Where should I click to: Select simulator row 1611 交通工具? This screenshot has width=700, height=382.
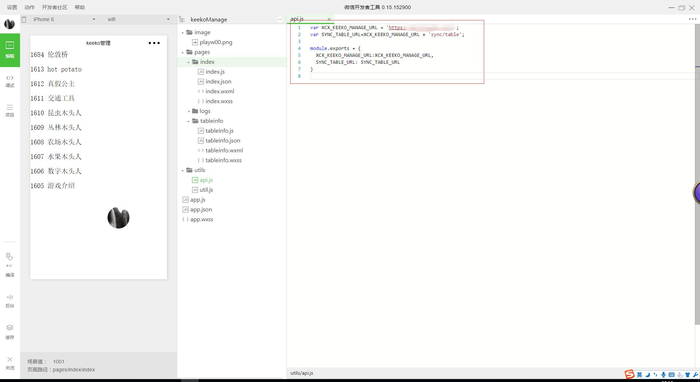coord(98,98)
